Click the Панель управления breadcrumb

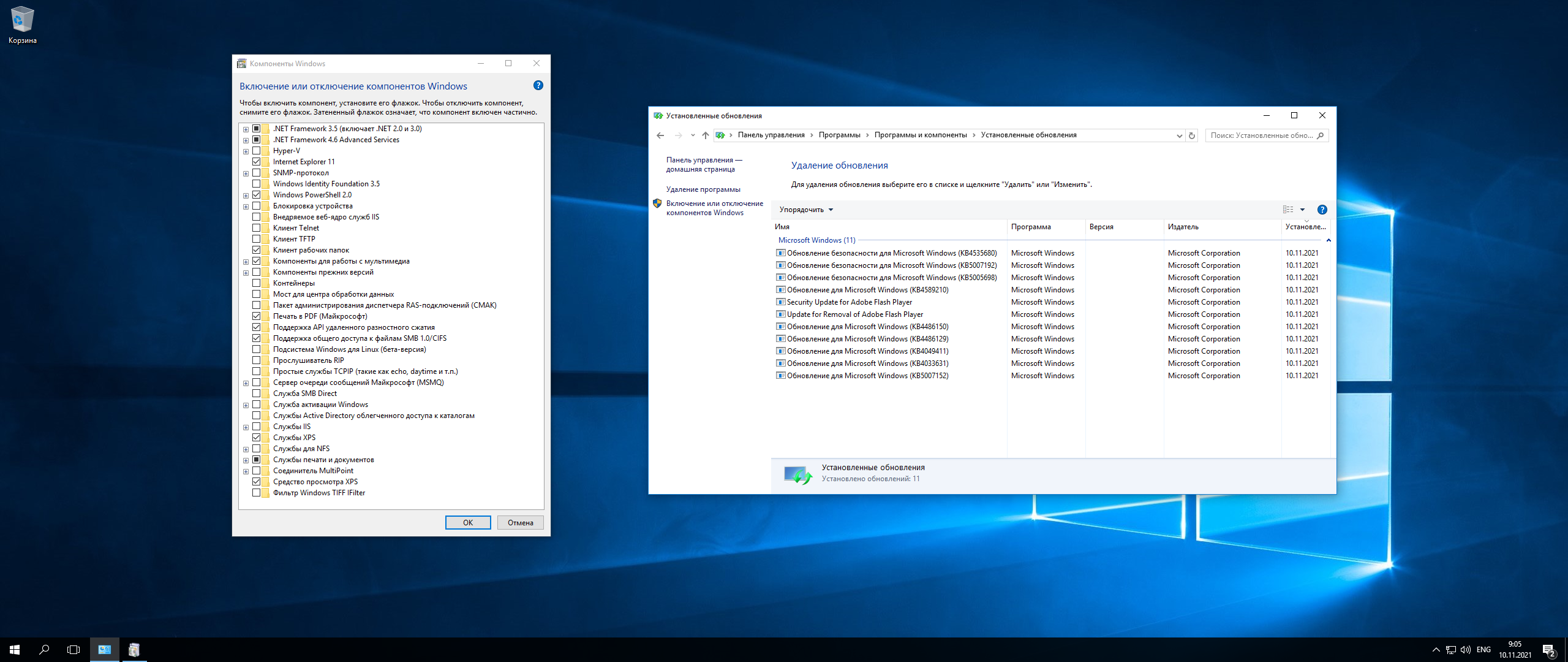[771, 135]
